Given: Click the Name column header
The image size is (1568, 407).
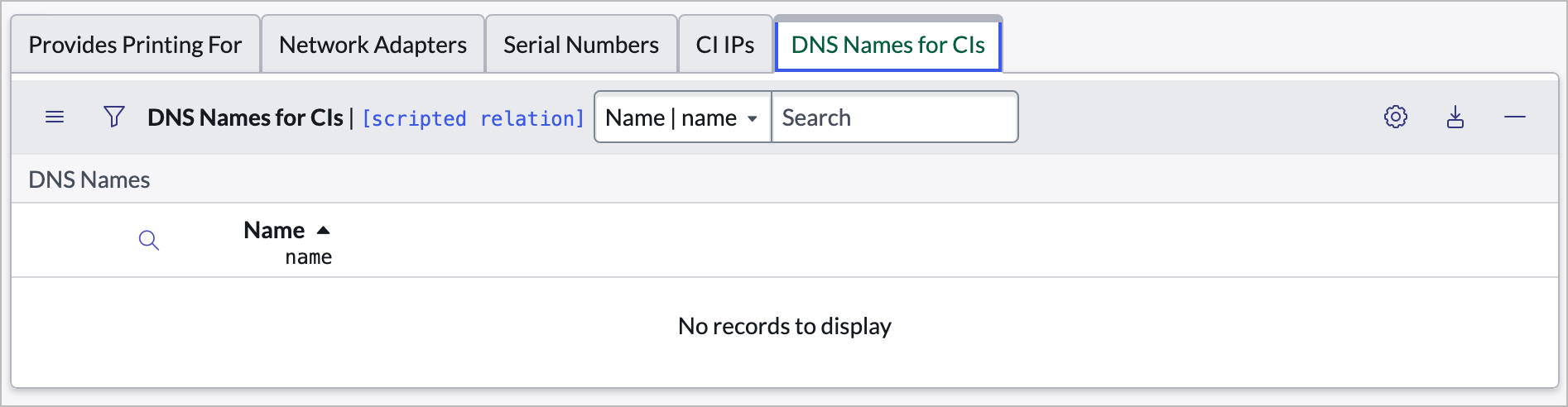Looking at the screenshot, I should (x=274, y=231).
